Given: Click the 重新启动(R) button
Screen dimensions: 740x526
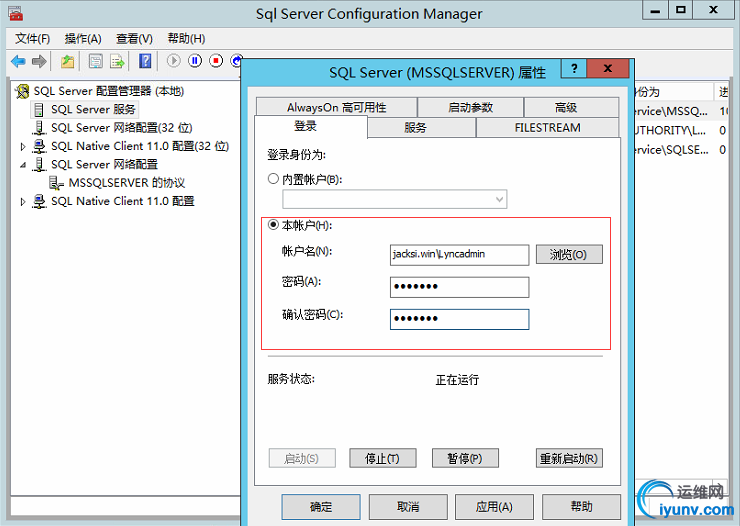Looking at the screenshot, I should coord(569,458).
